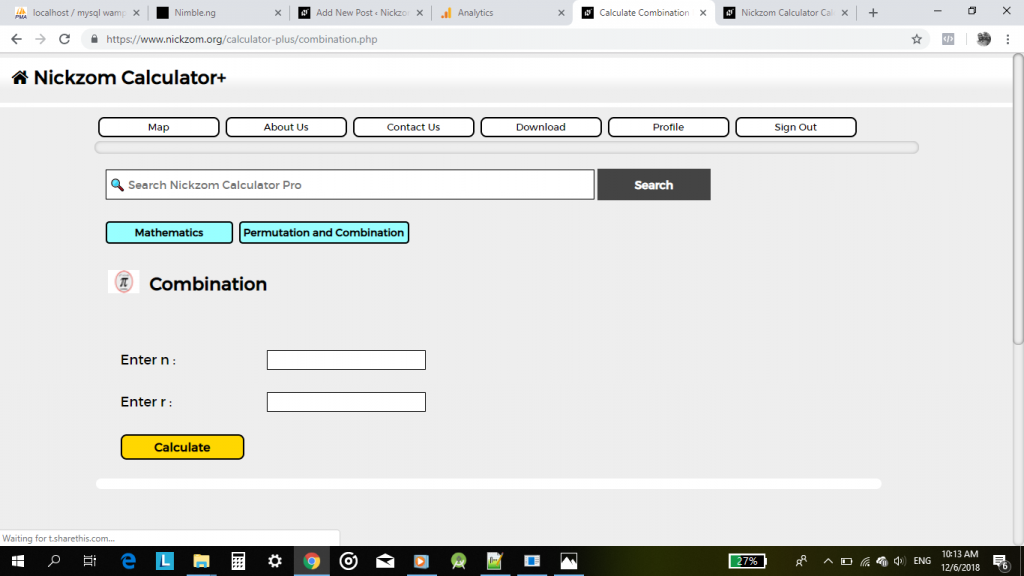Open Settings gear on the taskbar
The width and height of the screenshot is (1024, 576).
275,561
